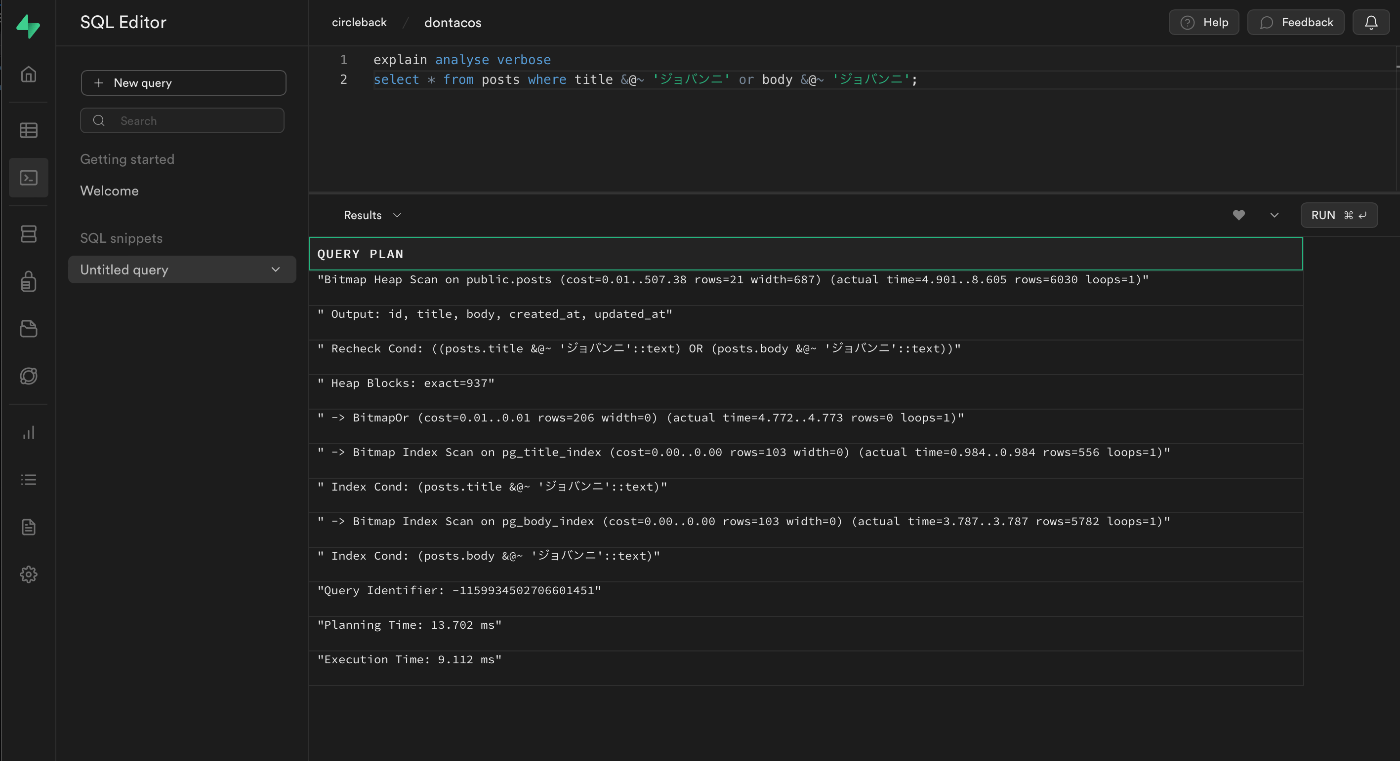Open the Welcome page link
Viewport: 1400px width, 761px height.
[x=109, y=191]
